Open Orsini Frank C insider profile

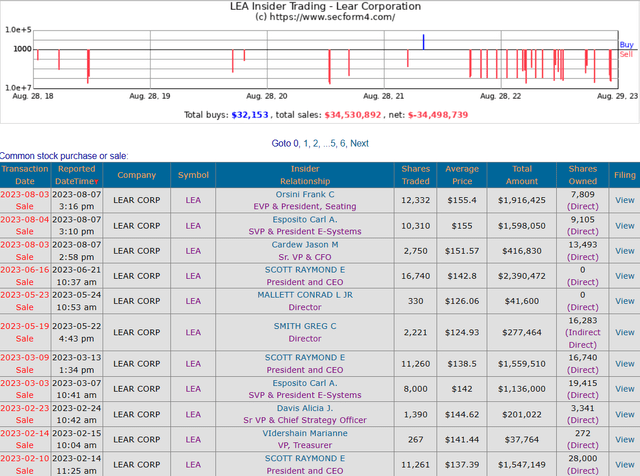(x=305, y=194)
